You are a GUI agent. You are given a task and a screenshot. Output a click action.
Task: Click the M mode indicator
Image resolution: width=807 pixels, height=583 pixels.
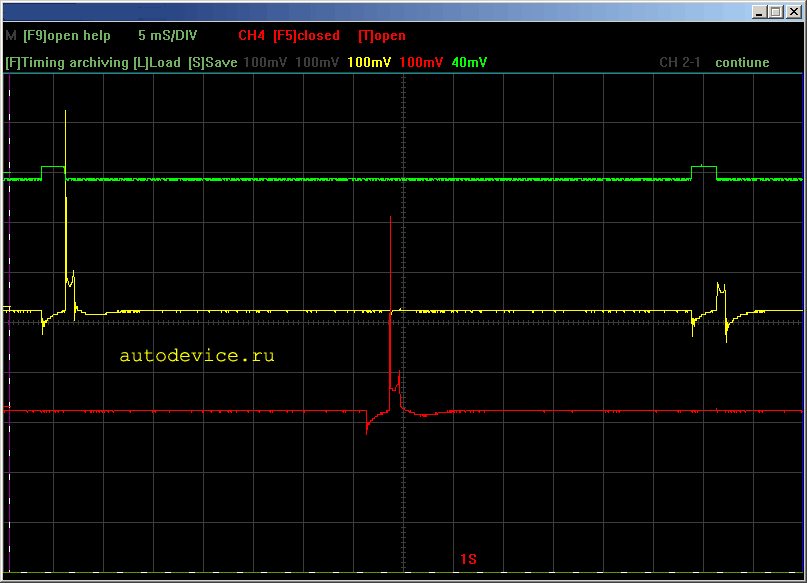point(11,36)
